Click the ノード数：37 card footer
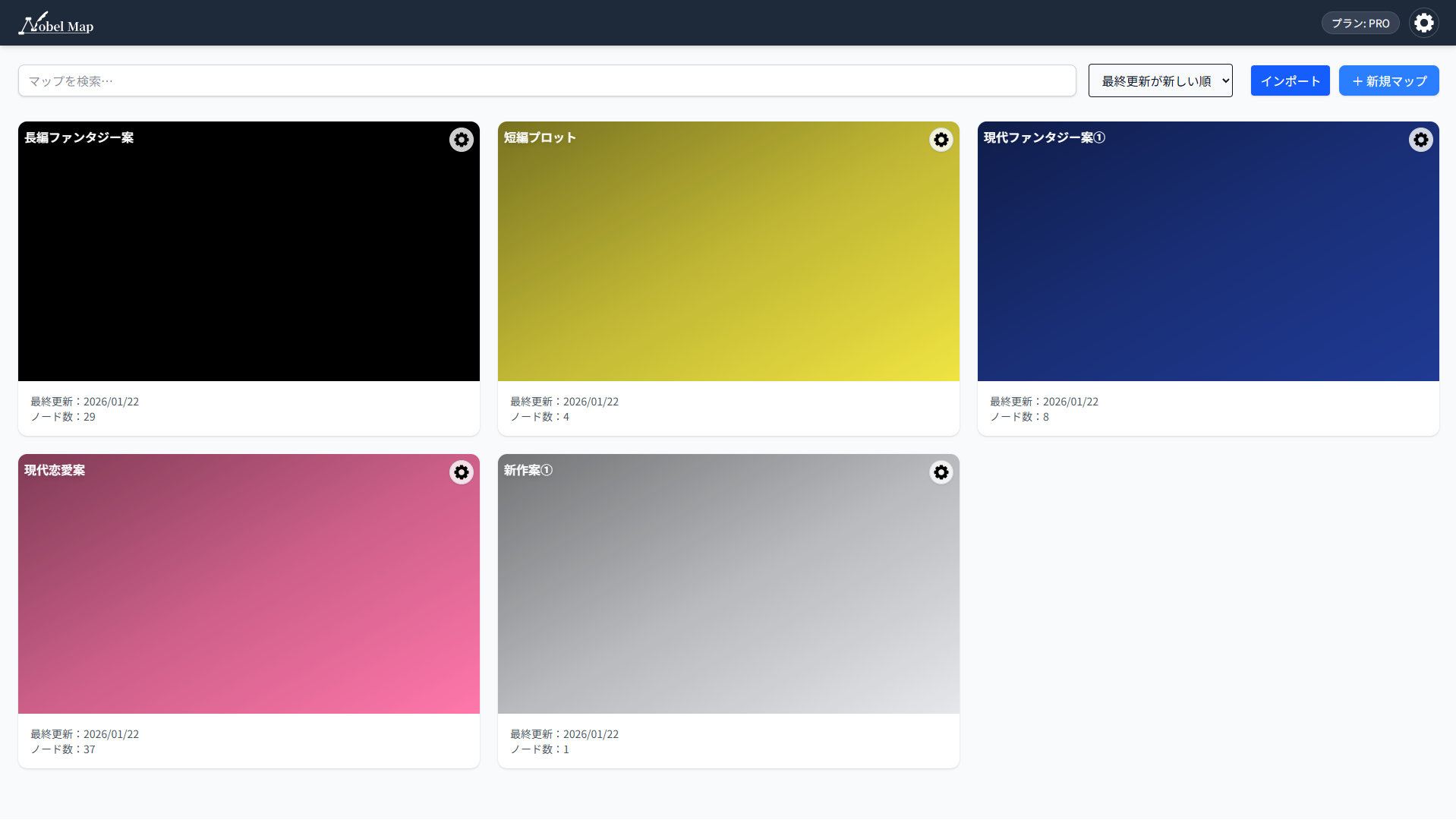Viewport: 1456px width, 820px height. tap(63, 749)
